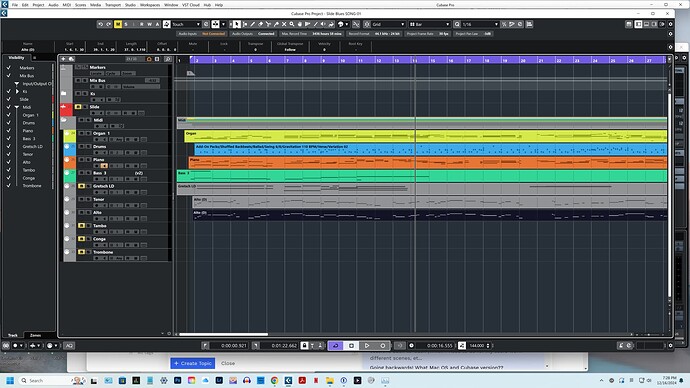Image resolution: width=690 pixels, height=388 pixels.
Task: Uncheck Organ 1 in Visibility list
Action: 8,115
